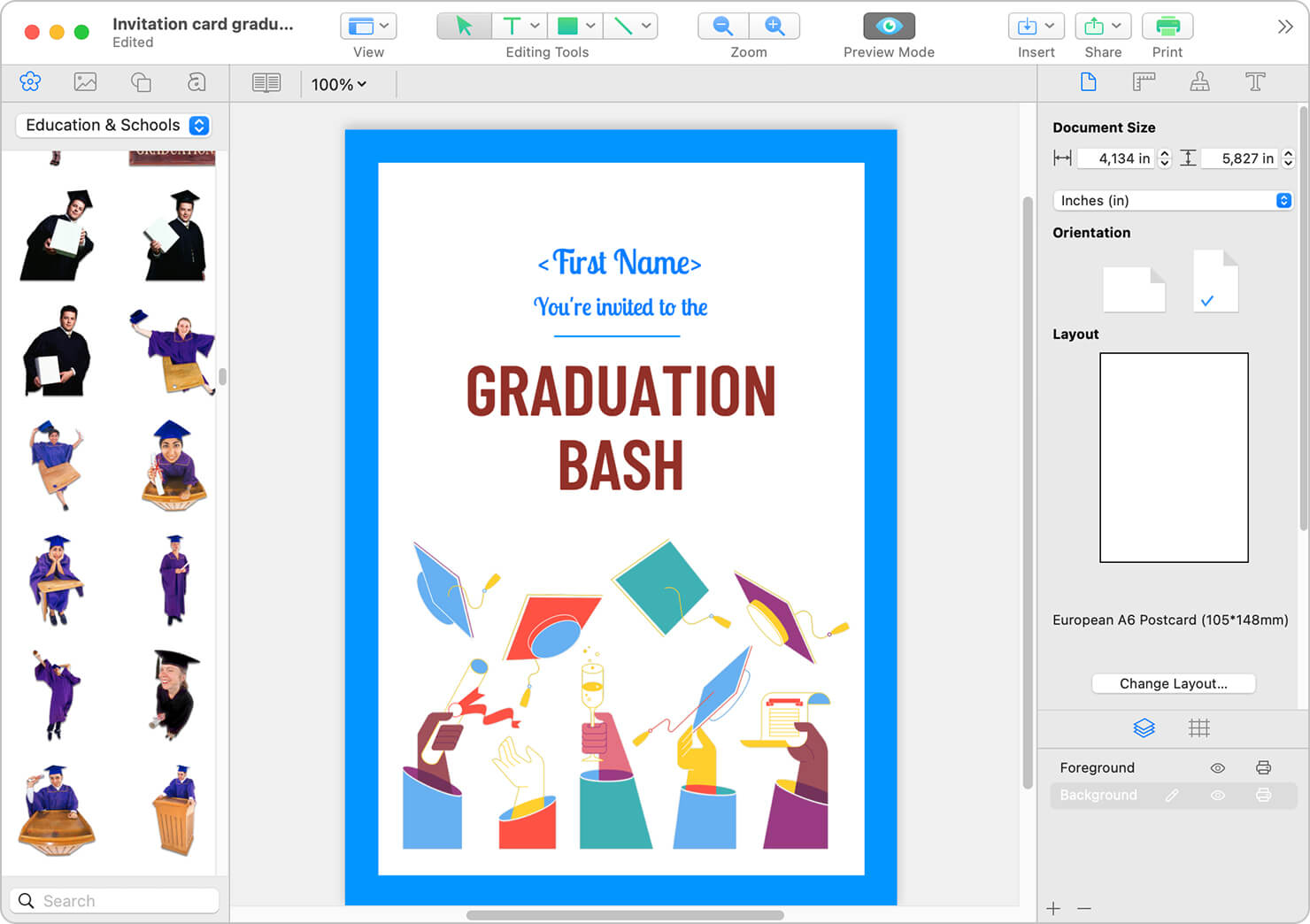This screenshot has width=1310, height=924.
Task: Adjust the height stepper arrows
Action: point(1289,158)
